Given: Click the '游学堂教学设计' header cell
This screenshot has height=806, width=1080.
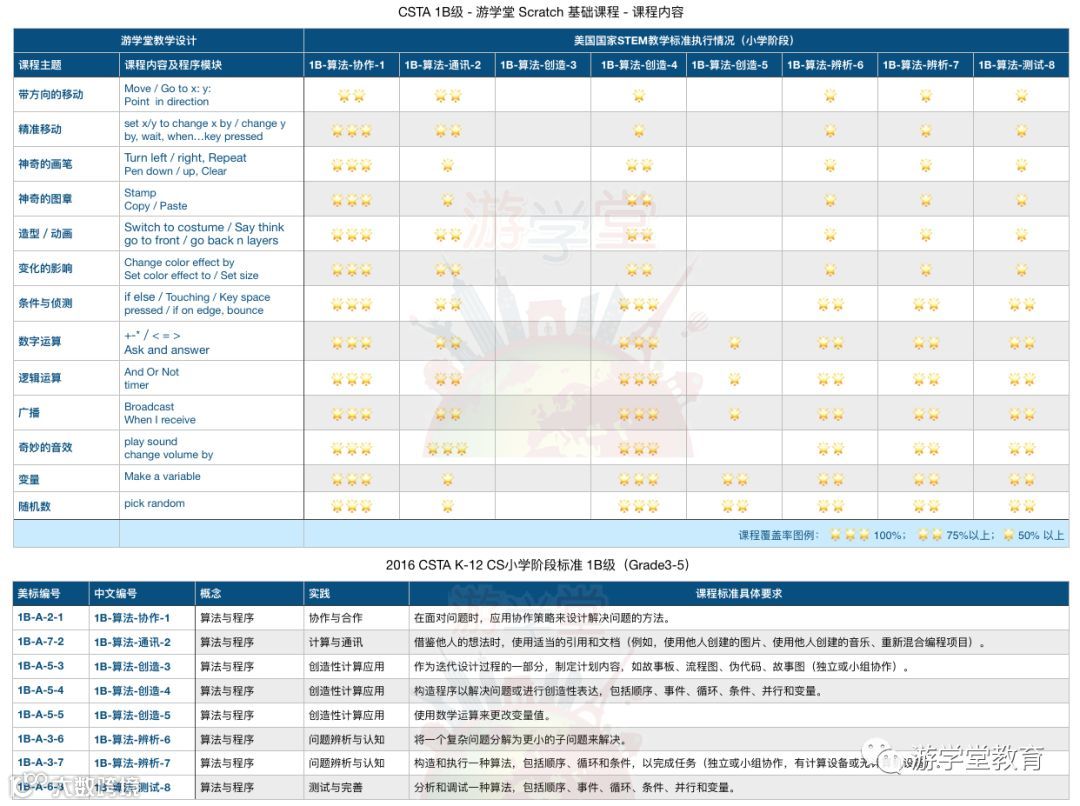Looking at the screenshot, I should tap(158, 41).
